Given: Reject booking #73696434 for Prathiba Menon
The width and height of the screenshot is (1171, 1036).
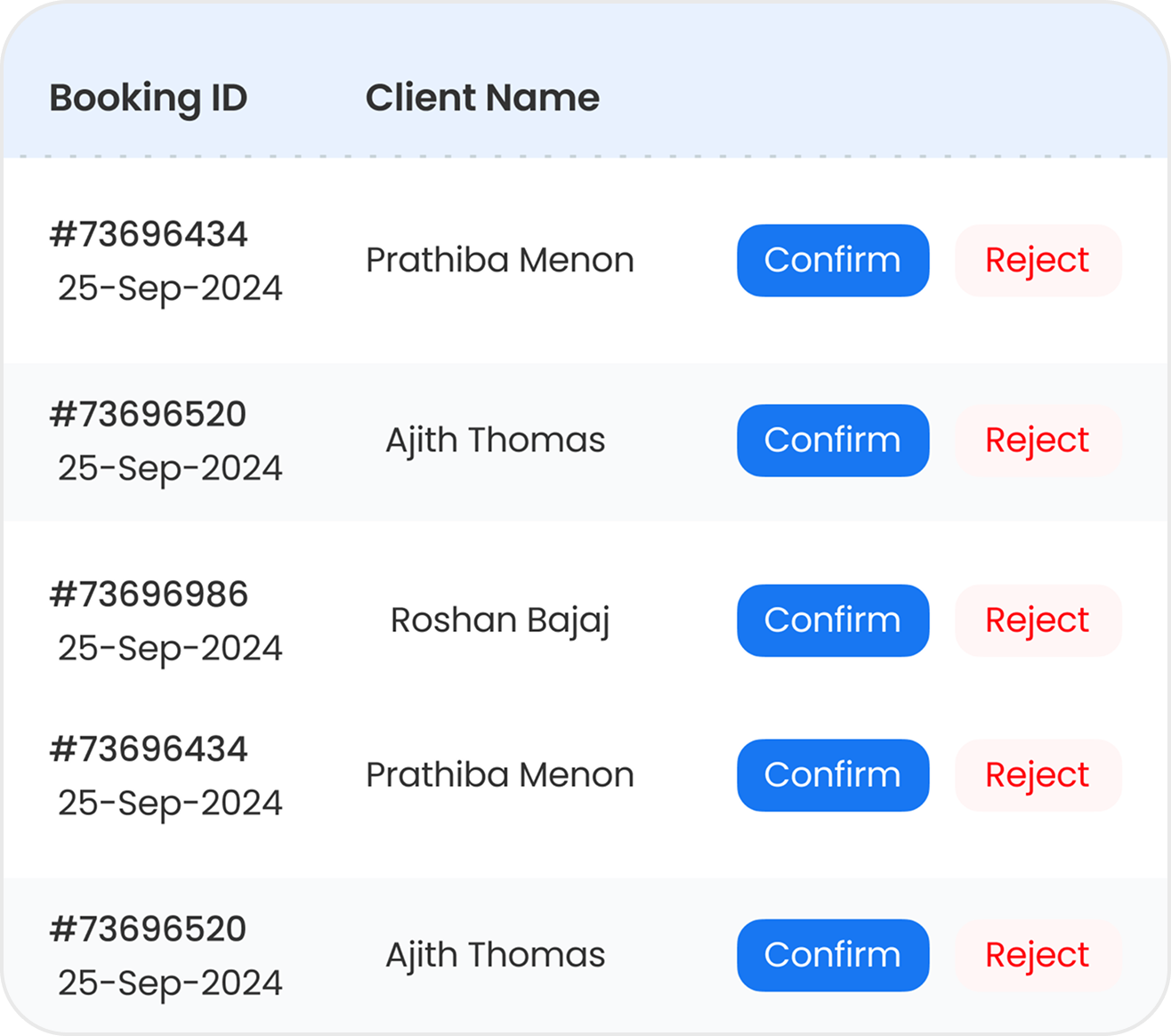Looking at the screenshot, I should tap(1037, 260).
